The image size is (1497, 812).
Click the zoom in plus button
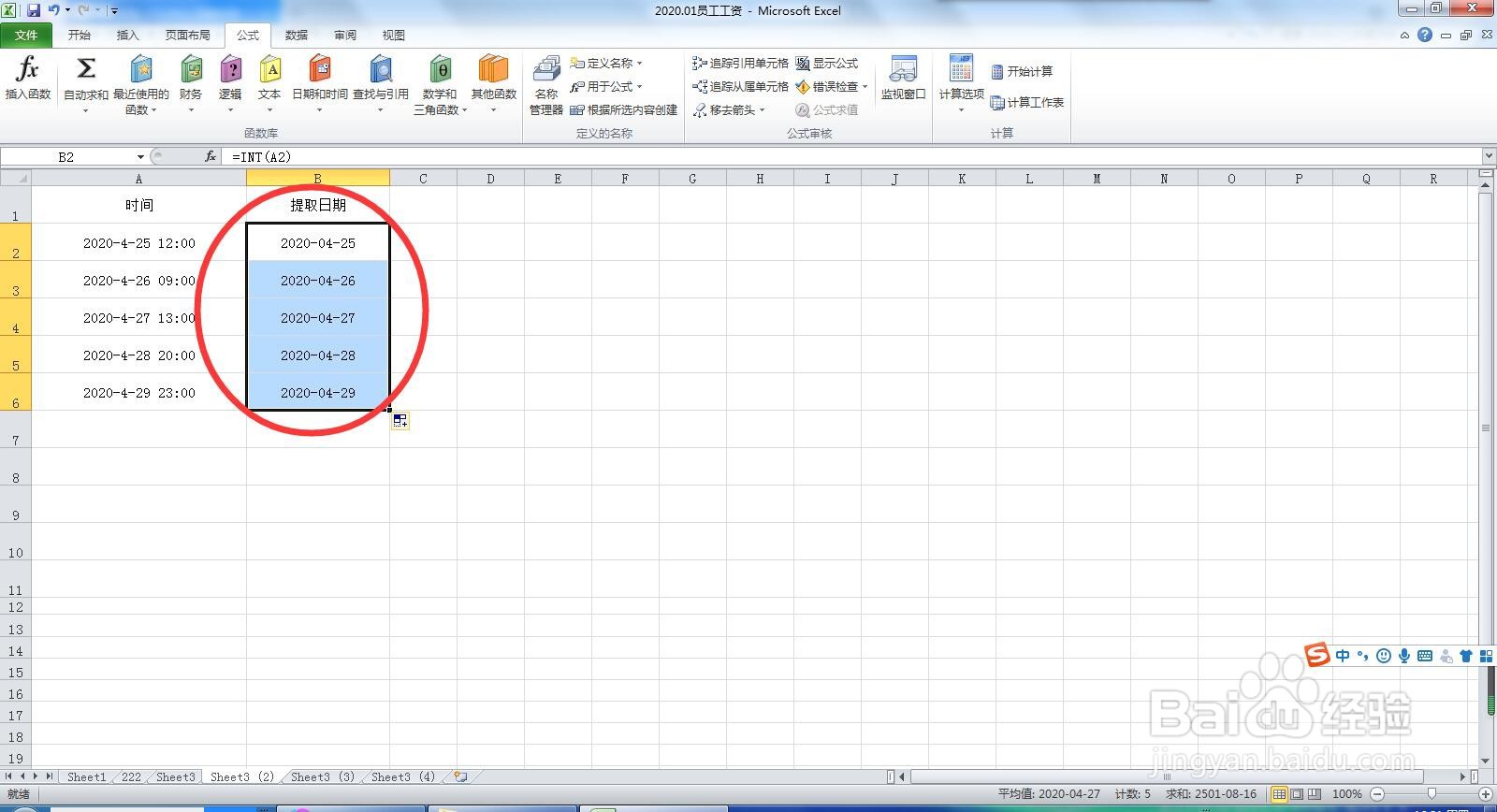(x=1485, y=794)
